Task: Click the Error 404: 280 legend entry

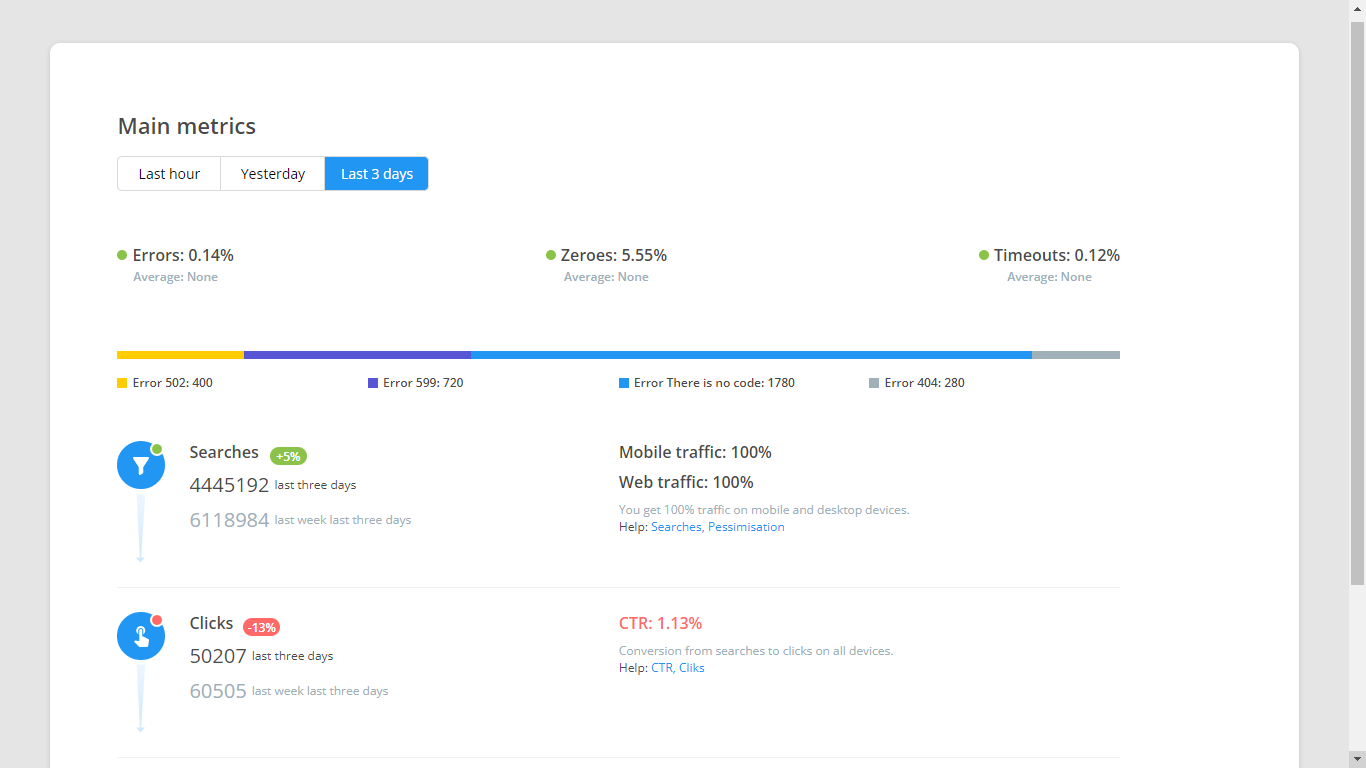Action: click(x=917, y=383)
